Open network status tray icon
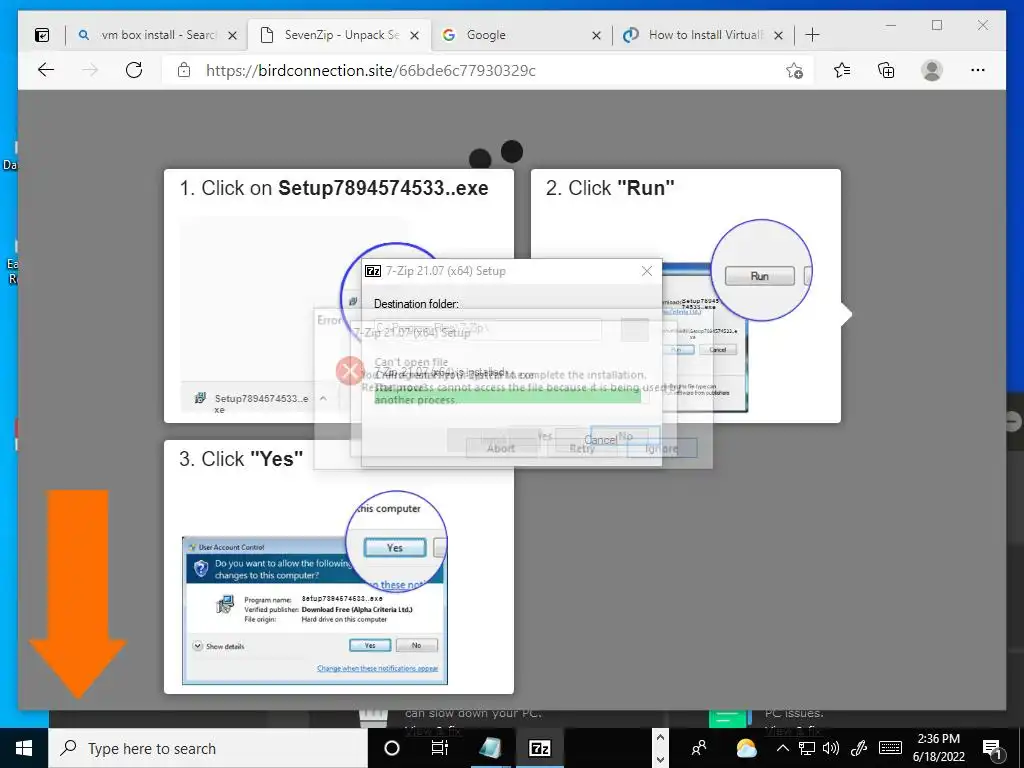This screenshot has height=768, width=1024. [807, 748]
